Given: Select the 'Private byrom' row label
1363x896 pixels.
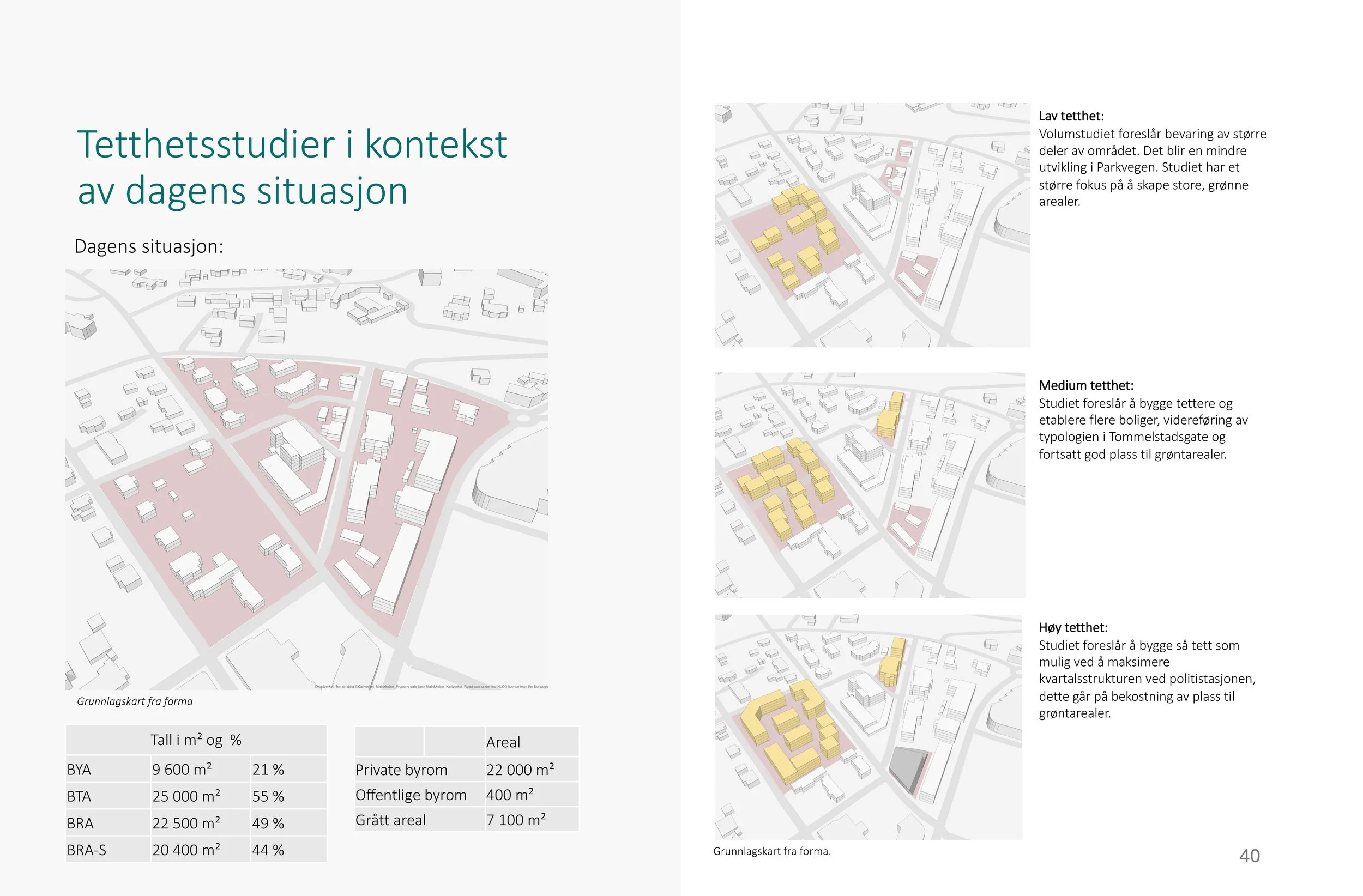Looking at the screenshot, I should pos(401,770).
